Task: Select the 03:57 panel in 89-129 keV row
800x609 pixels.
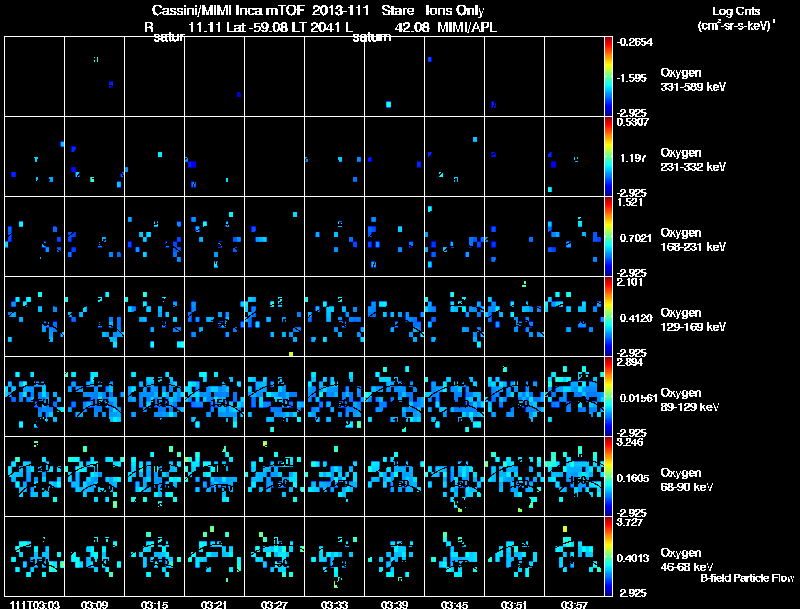Action: click(574, 396)
